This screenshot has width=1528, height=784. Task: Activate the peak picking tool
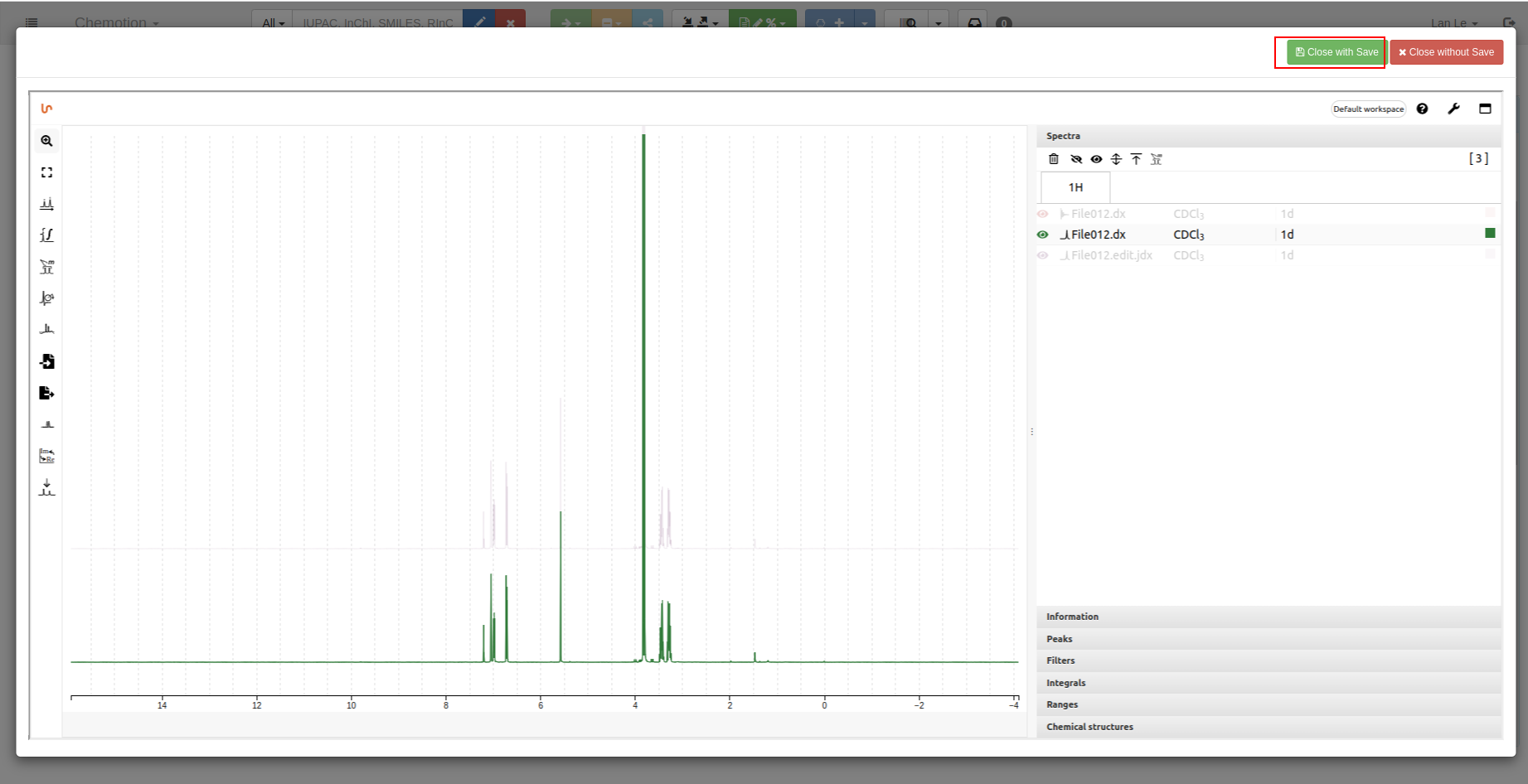[46, 204]
